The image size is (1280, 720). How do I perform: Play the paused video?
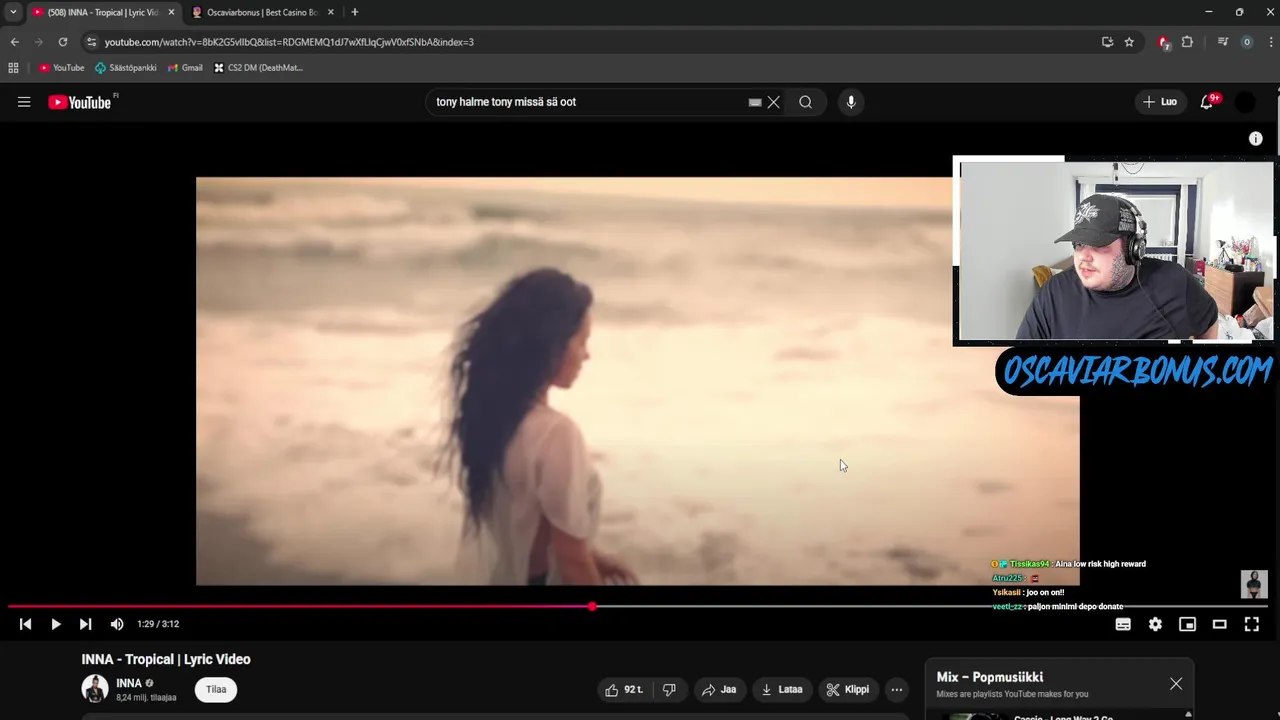(x=55, y=624)
